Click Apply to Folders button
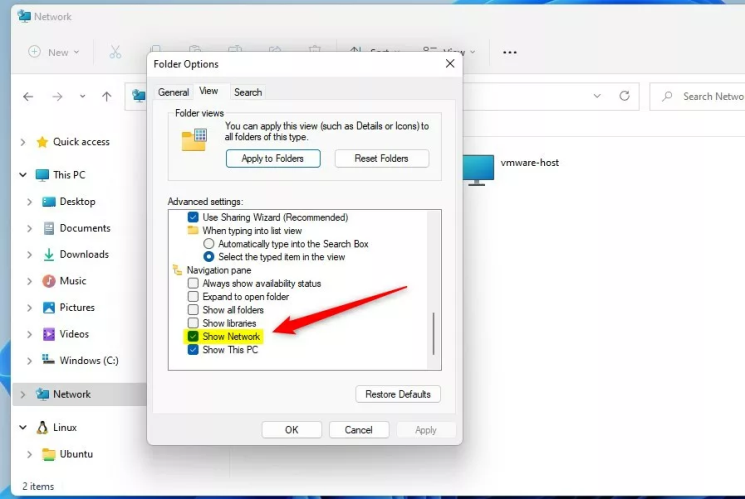Viewport: 745px width, 499px height. [x=273, y=158]
